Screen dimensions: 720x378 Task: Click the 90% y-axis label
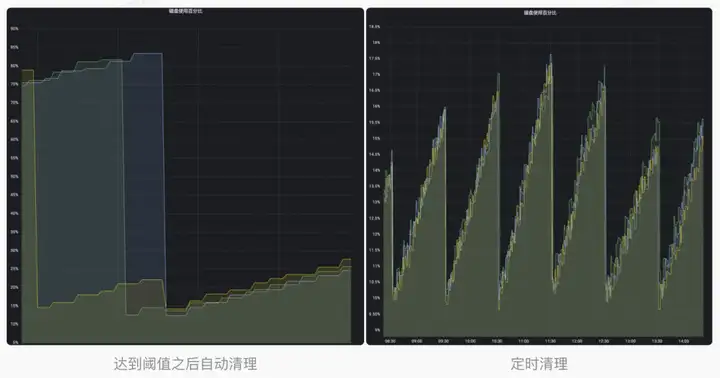tap(15, 29)
